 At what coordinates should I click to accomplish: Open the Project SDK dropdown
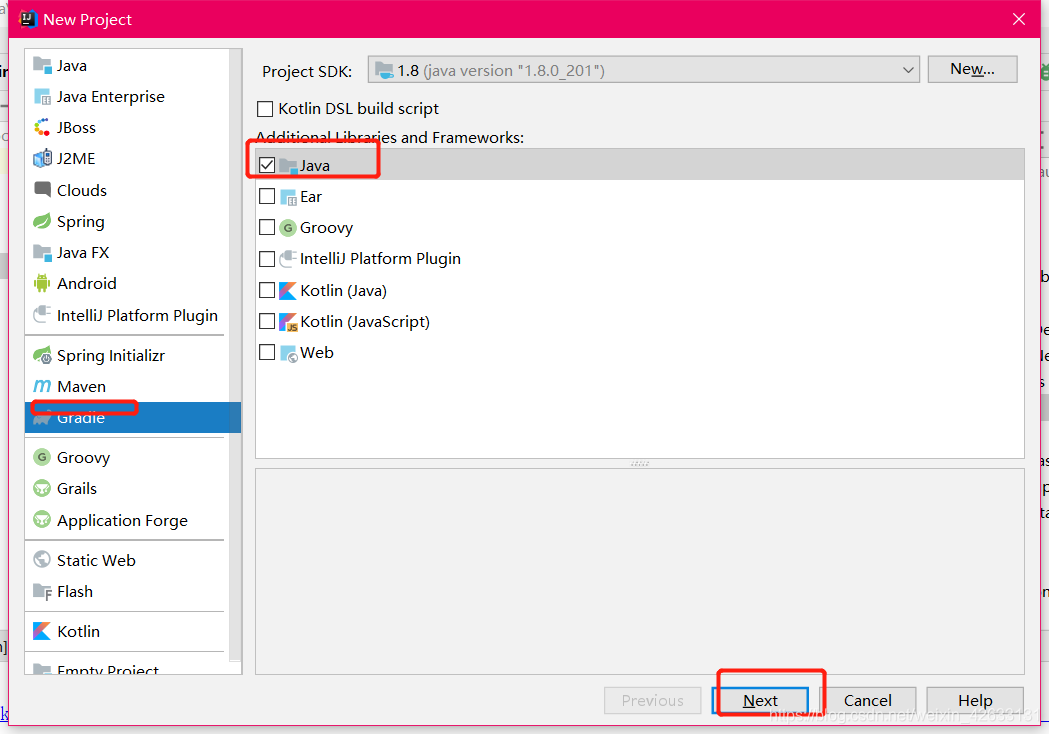[644, 70]
